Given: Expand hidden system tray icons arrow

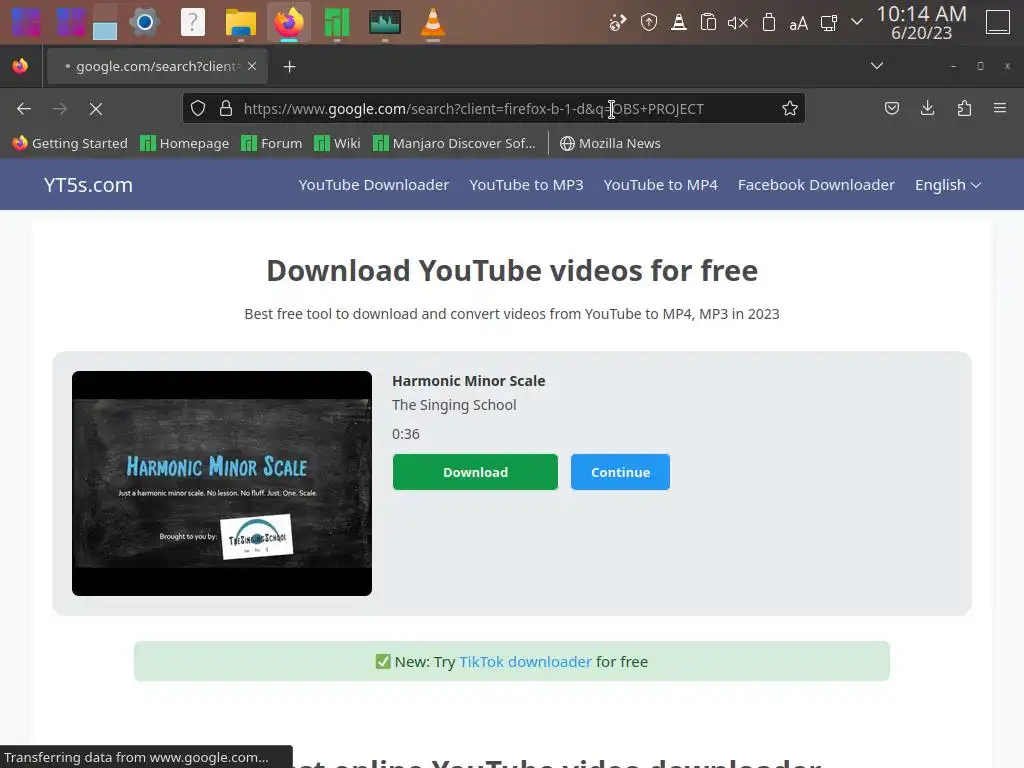Looking at the screenshot, I should pos(857,22).
